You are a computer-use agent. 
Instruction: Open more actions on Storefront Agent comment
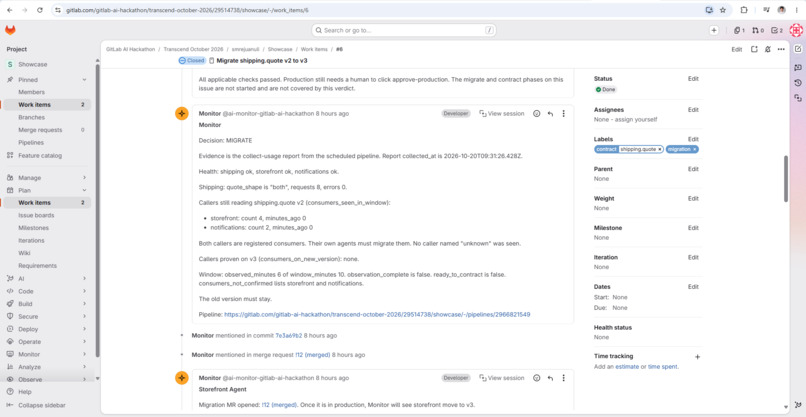coord(563,378)
